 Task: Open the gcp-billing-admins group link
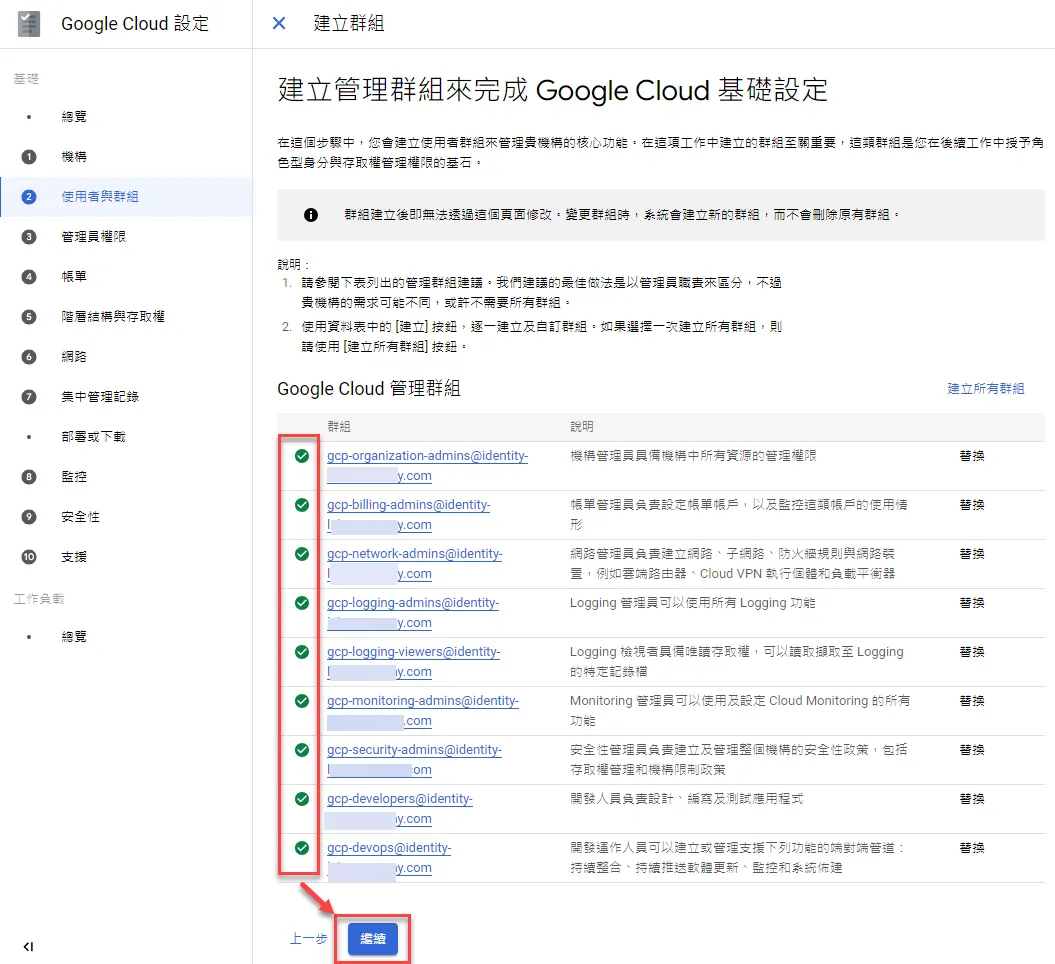click(408, 515)
